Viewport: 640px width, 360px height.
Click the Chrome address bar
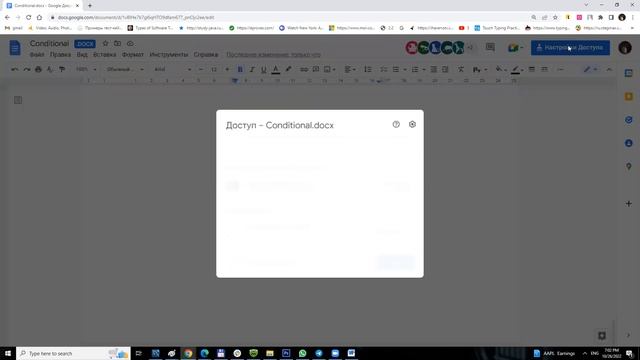286,18
